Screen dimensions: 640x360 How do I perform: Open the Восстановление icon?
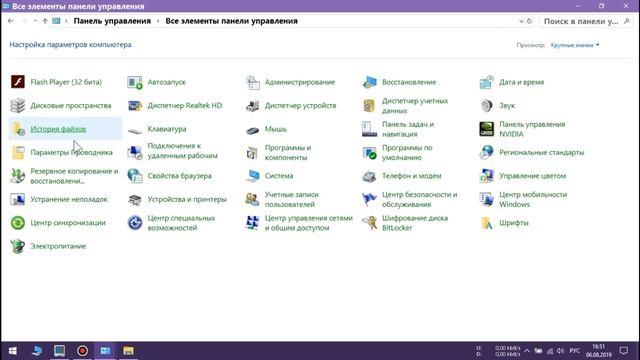369,82
